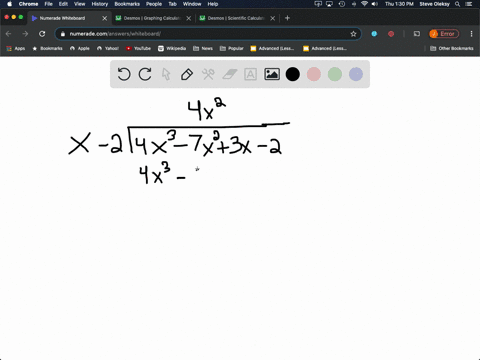Open the People menu
This screenshot has width=480, height=360.
tap(154, 4)
